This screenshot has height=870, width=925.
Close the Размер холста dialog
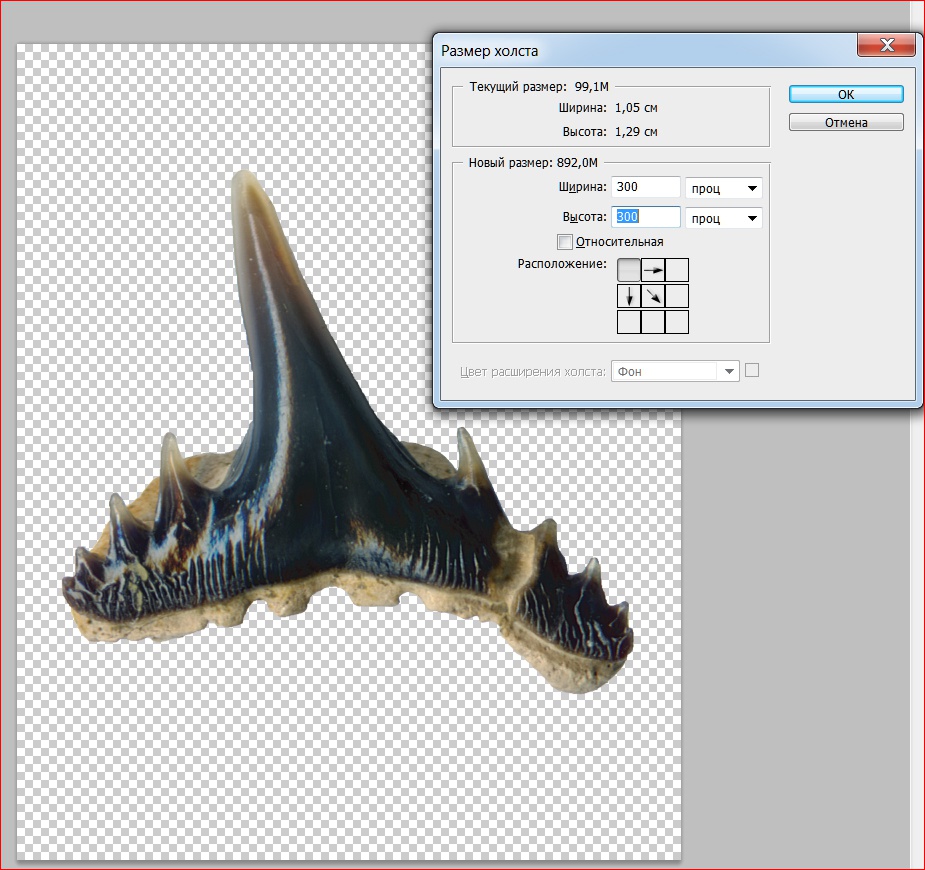888,46
